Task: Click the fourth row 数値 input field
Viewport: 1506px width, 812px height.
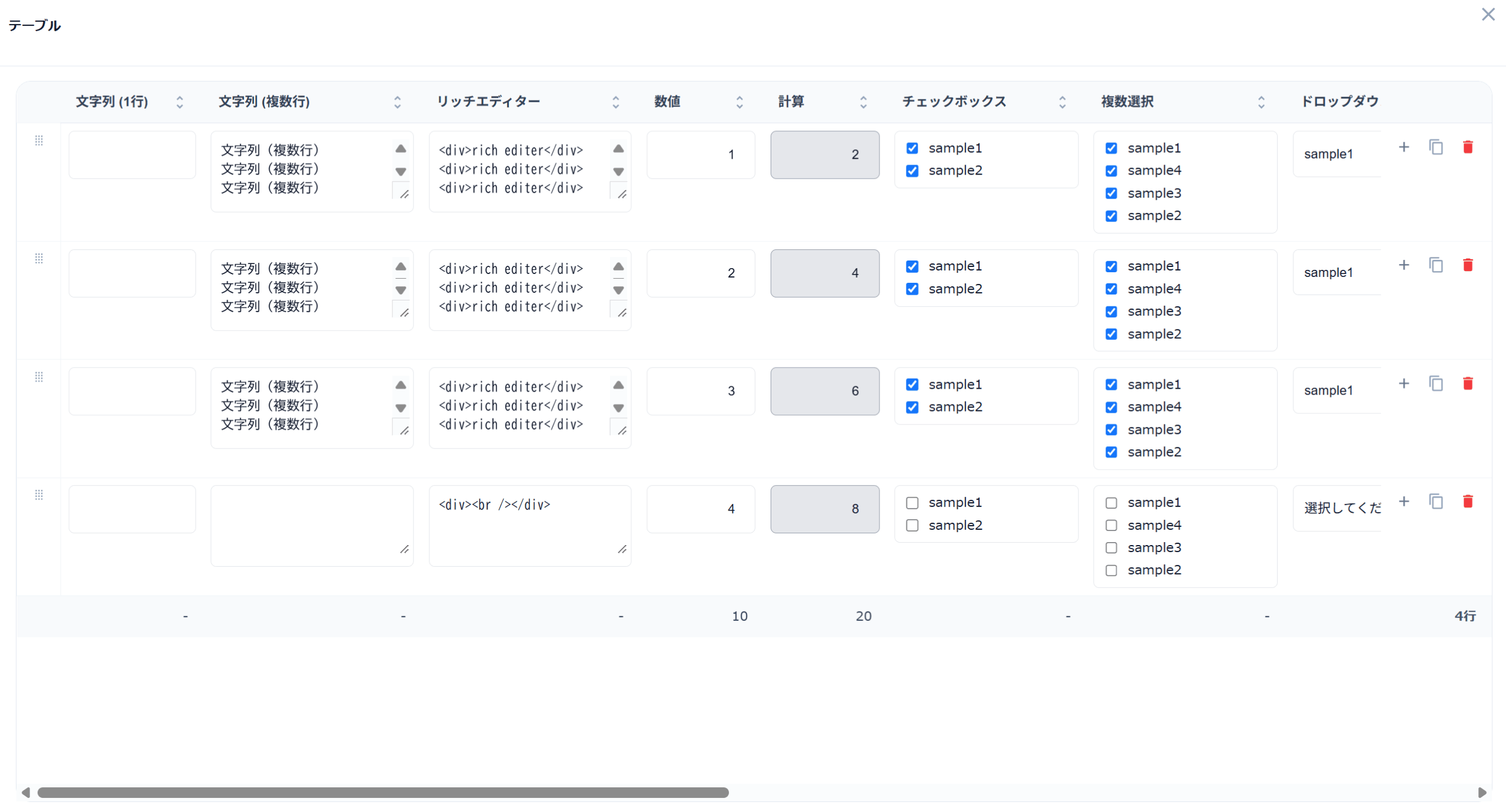Action: coord(700,509)
